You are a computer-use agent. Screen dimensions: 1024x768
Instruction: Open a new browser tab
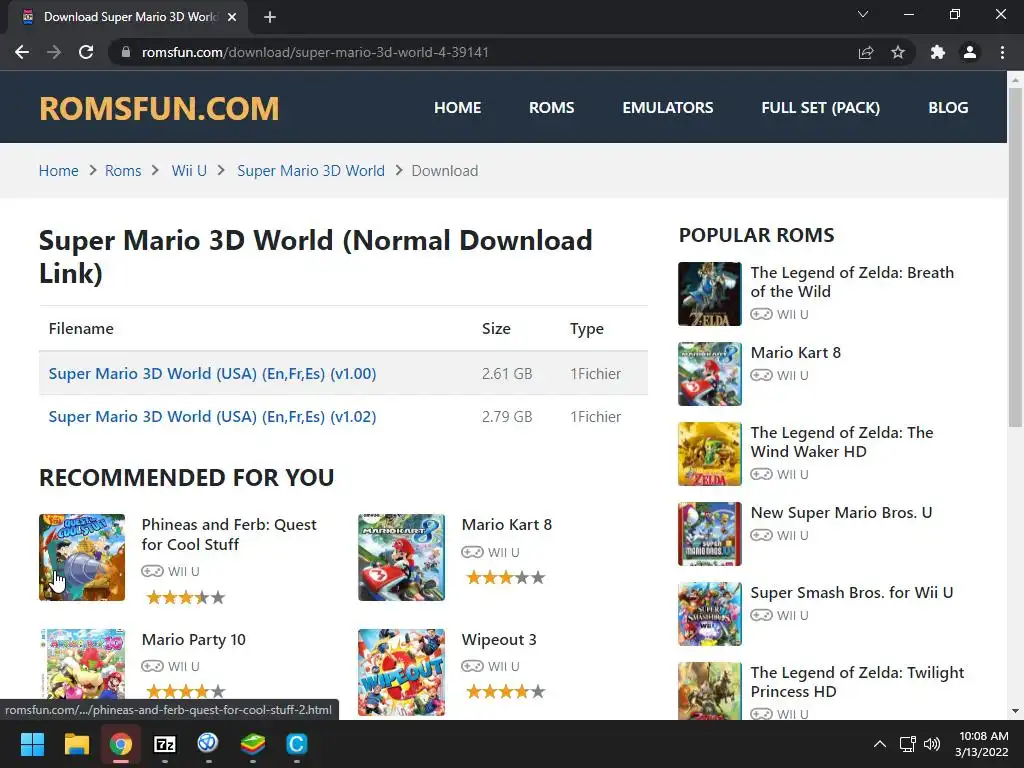(x=270, y=17)
